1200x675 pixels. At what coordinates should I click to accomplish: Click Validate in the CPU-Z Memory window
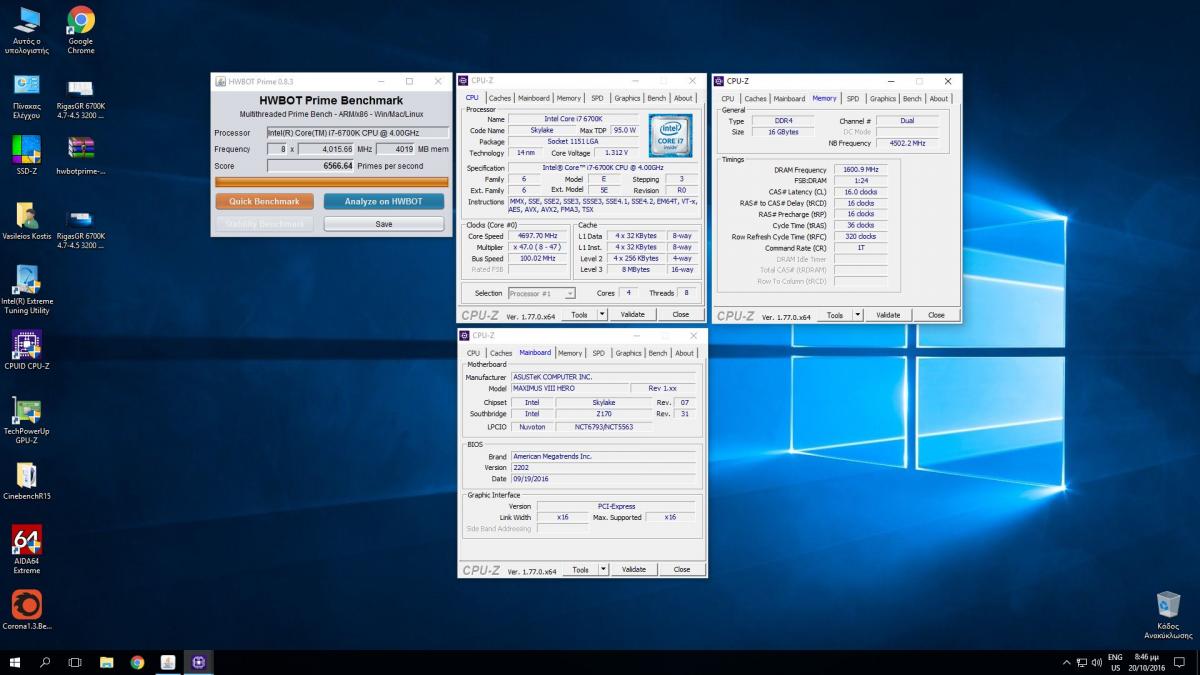[x=888, y=315]
